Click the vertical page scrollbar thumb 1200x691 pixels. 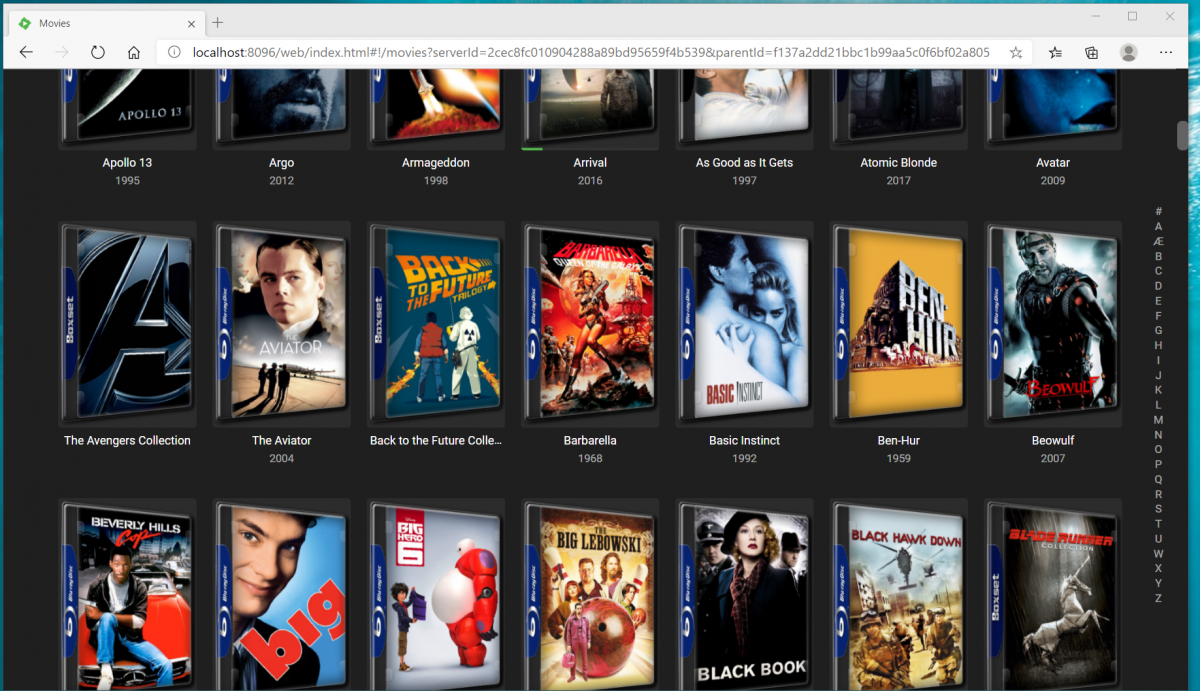[x=1182, y=135]
